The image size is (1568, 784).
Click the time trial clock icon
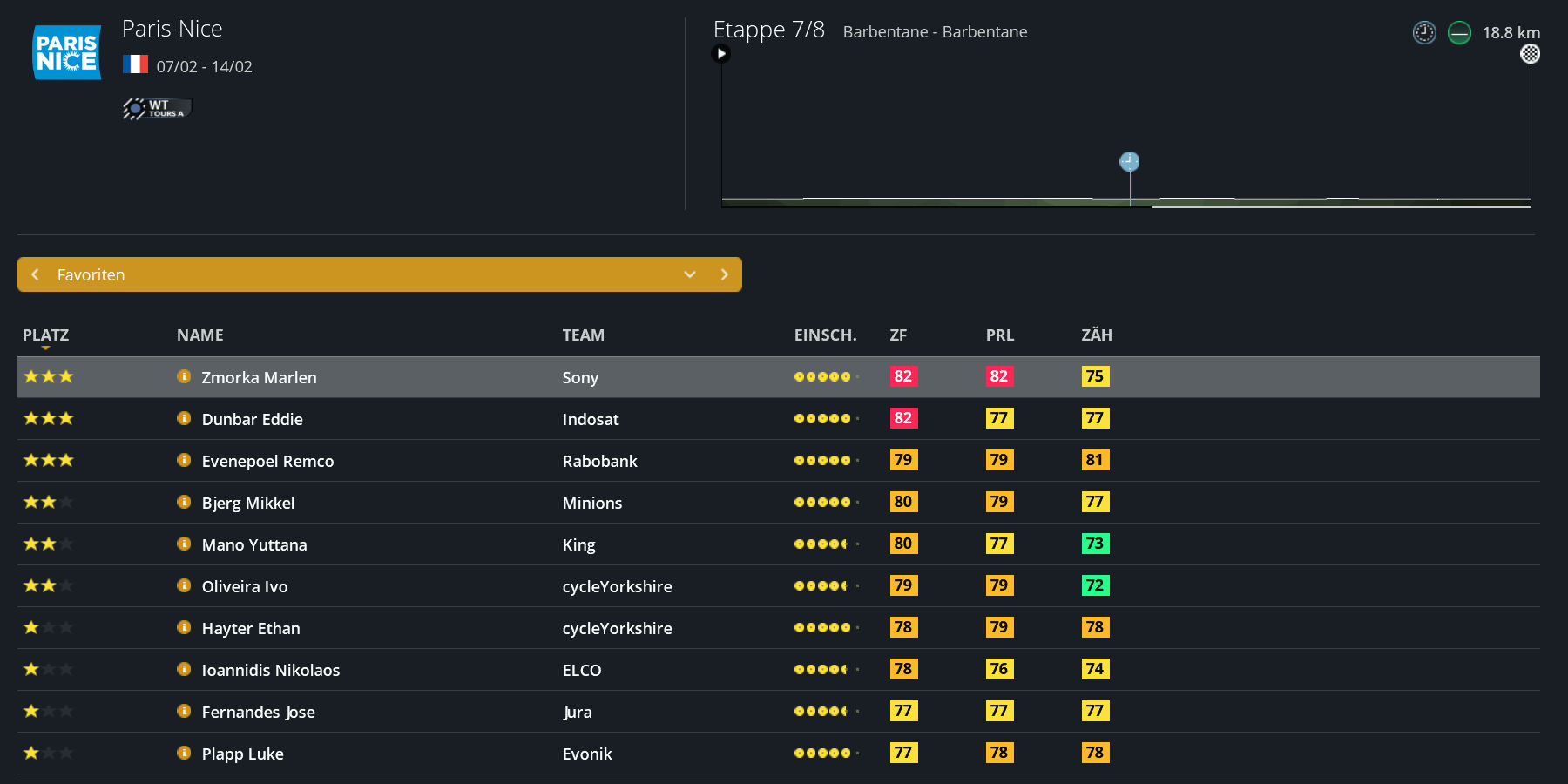(1424, 33)
